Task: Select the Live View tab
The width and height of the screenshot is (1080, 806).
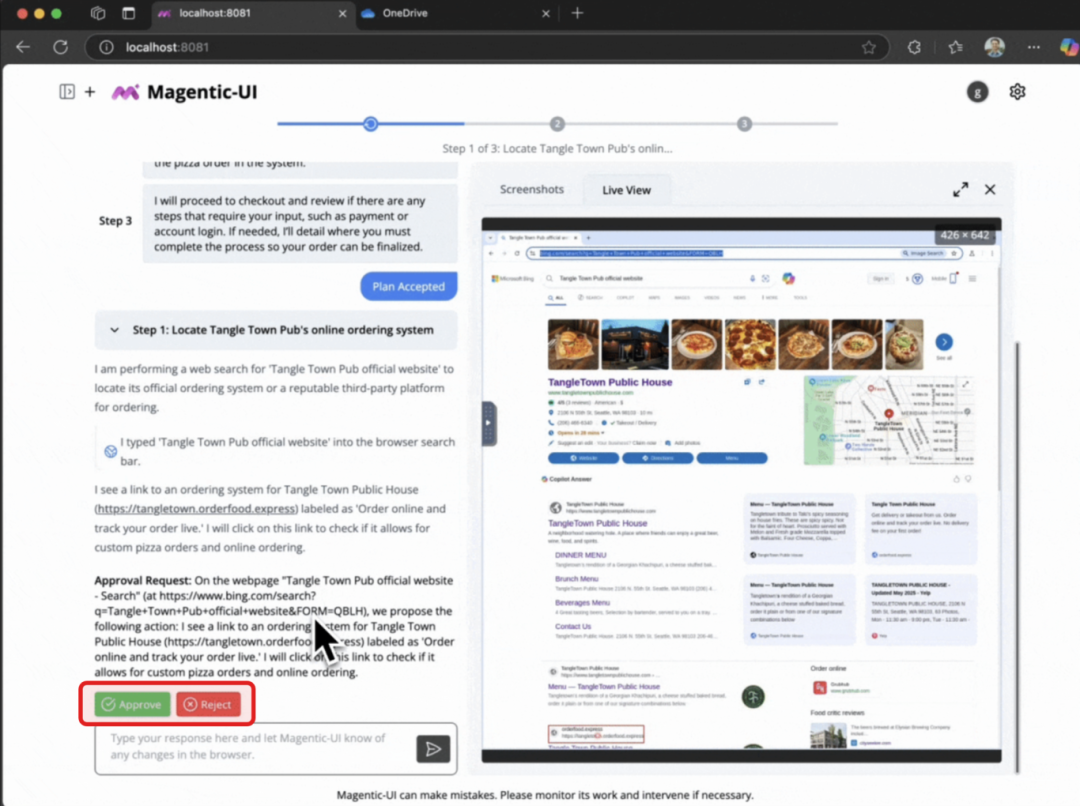Action: click(626, 190)
